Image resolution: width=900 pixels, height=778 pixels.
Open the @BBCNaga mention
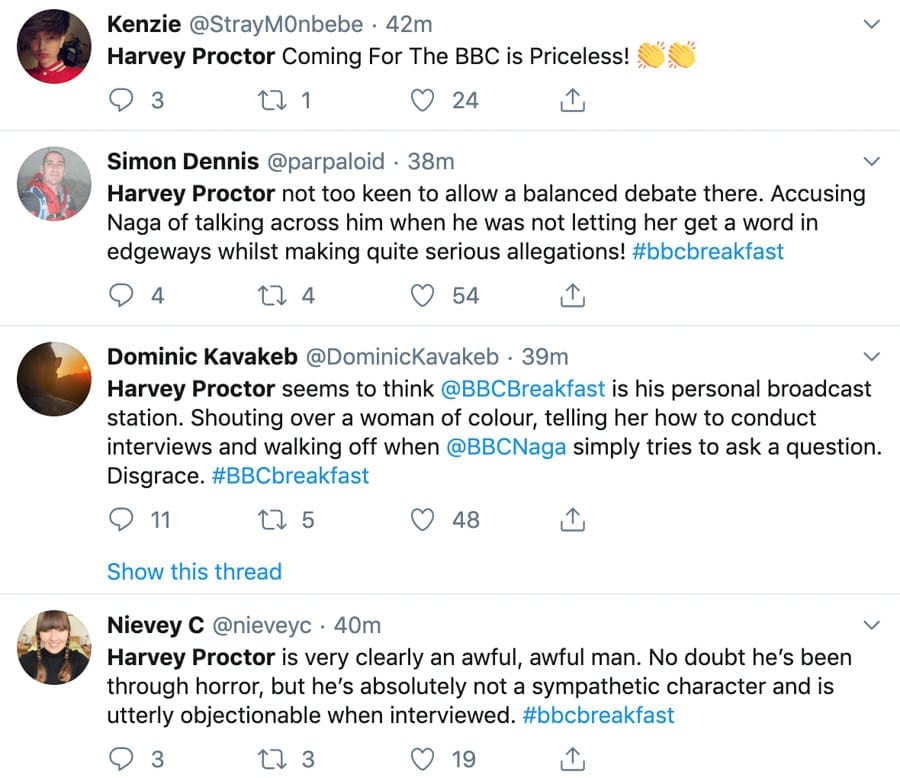(504, 448)
